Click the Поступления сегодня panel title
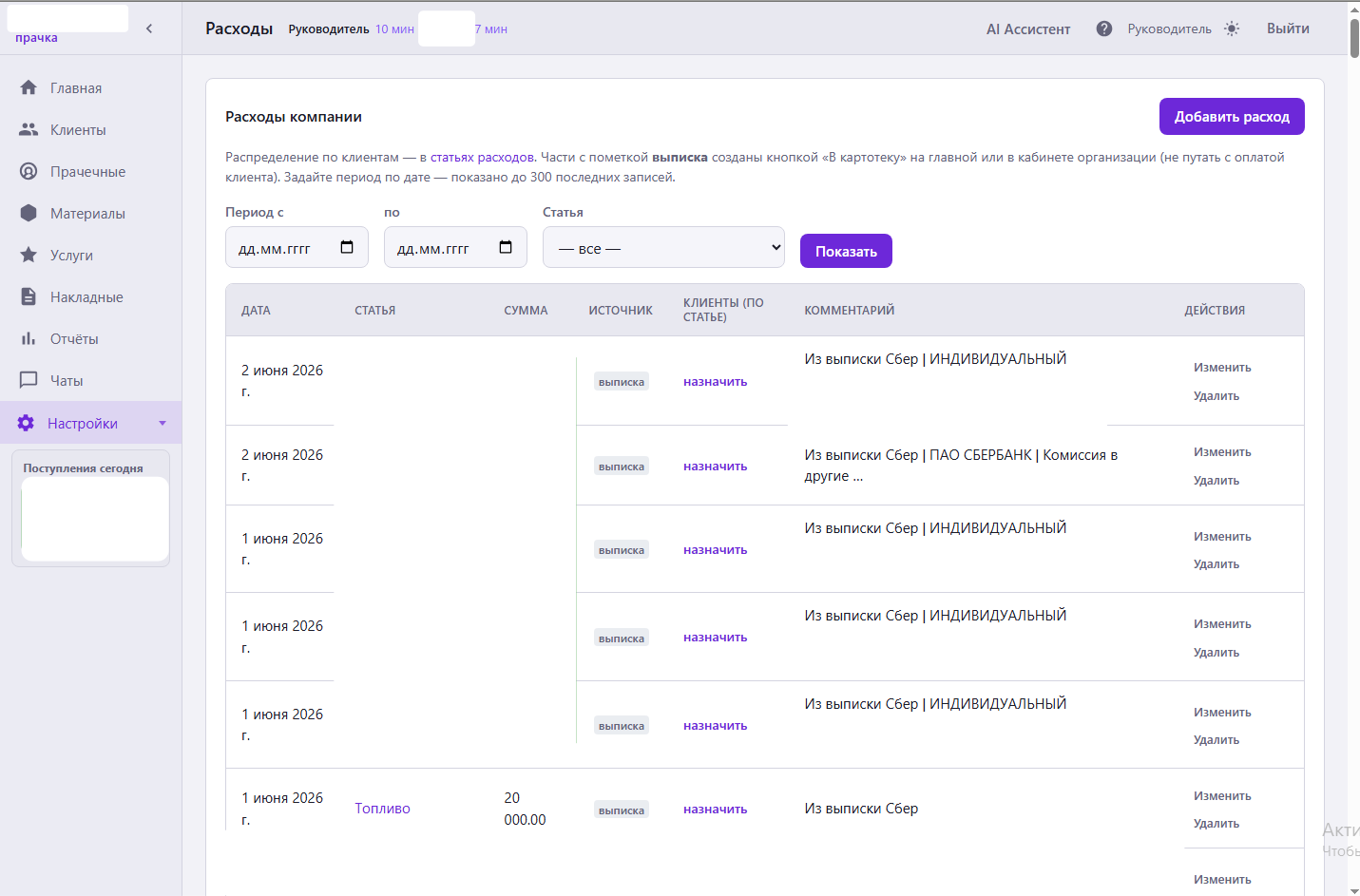The image size is (1360, 896). [83, 468]
